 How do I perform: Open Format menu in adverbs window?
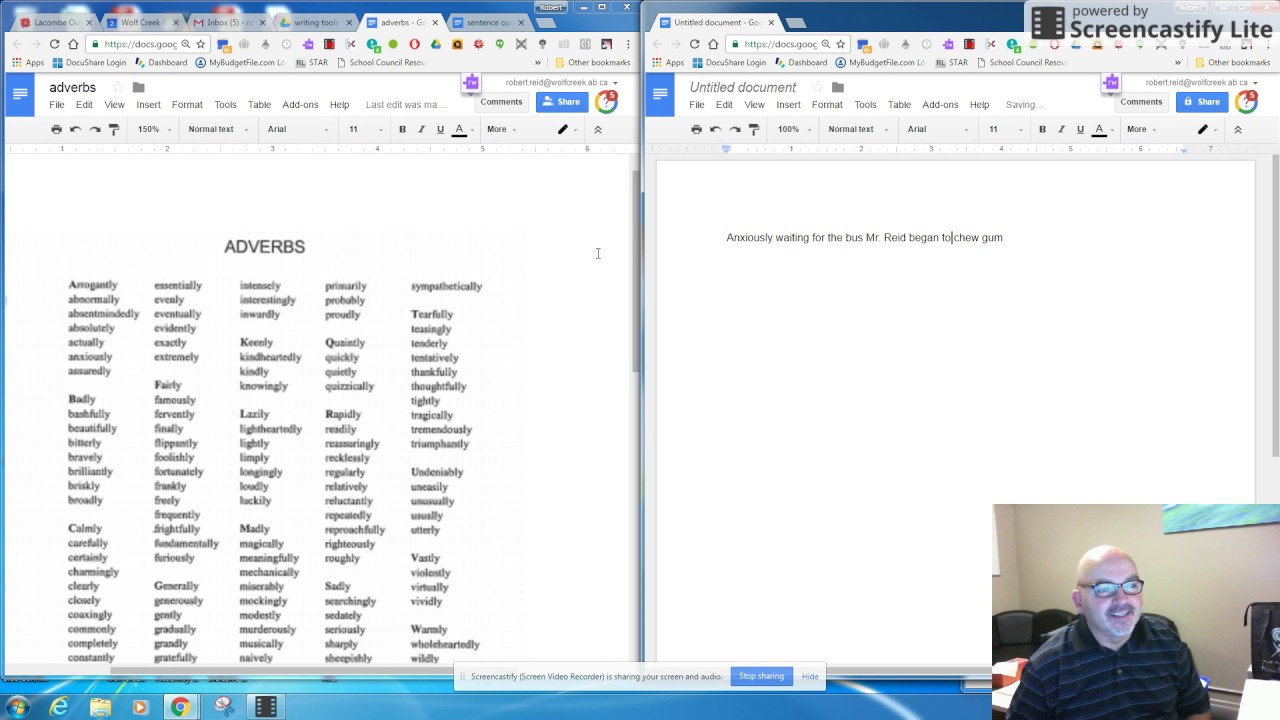[x=187, y=104]
